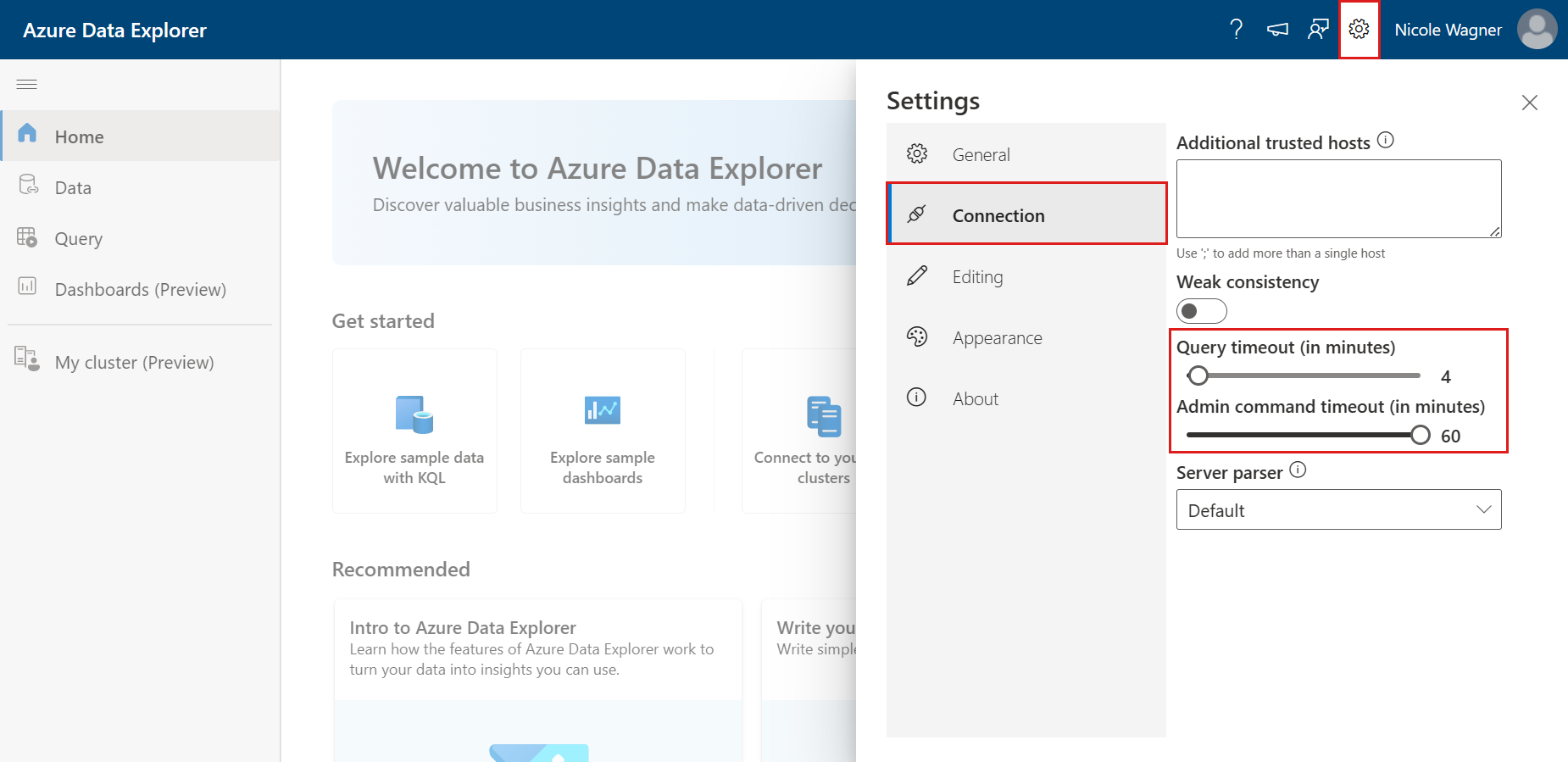
Task: Open Intro to Azure Data Explorer card
Action: (x=537, y=648)
